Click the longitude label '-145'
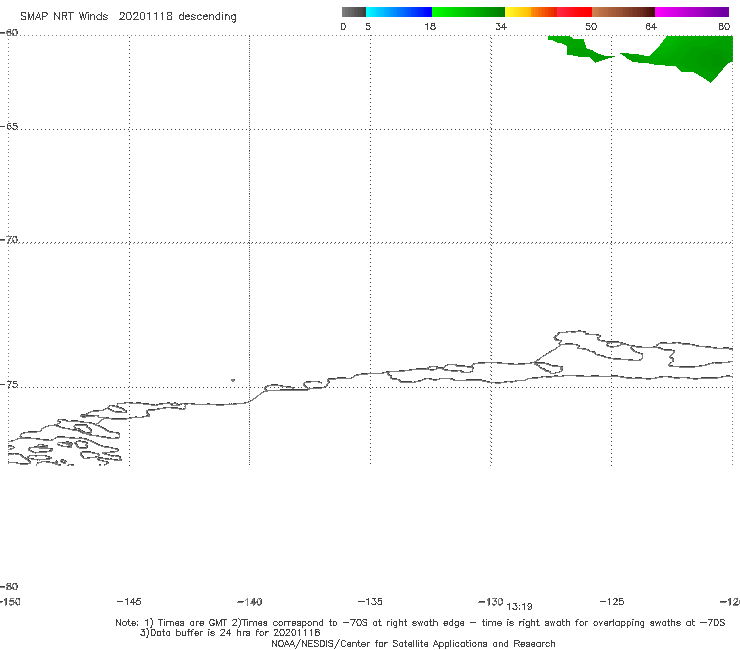Viewport: 740px width, 650px height. pyautogui.click(x=129, y=601)
